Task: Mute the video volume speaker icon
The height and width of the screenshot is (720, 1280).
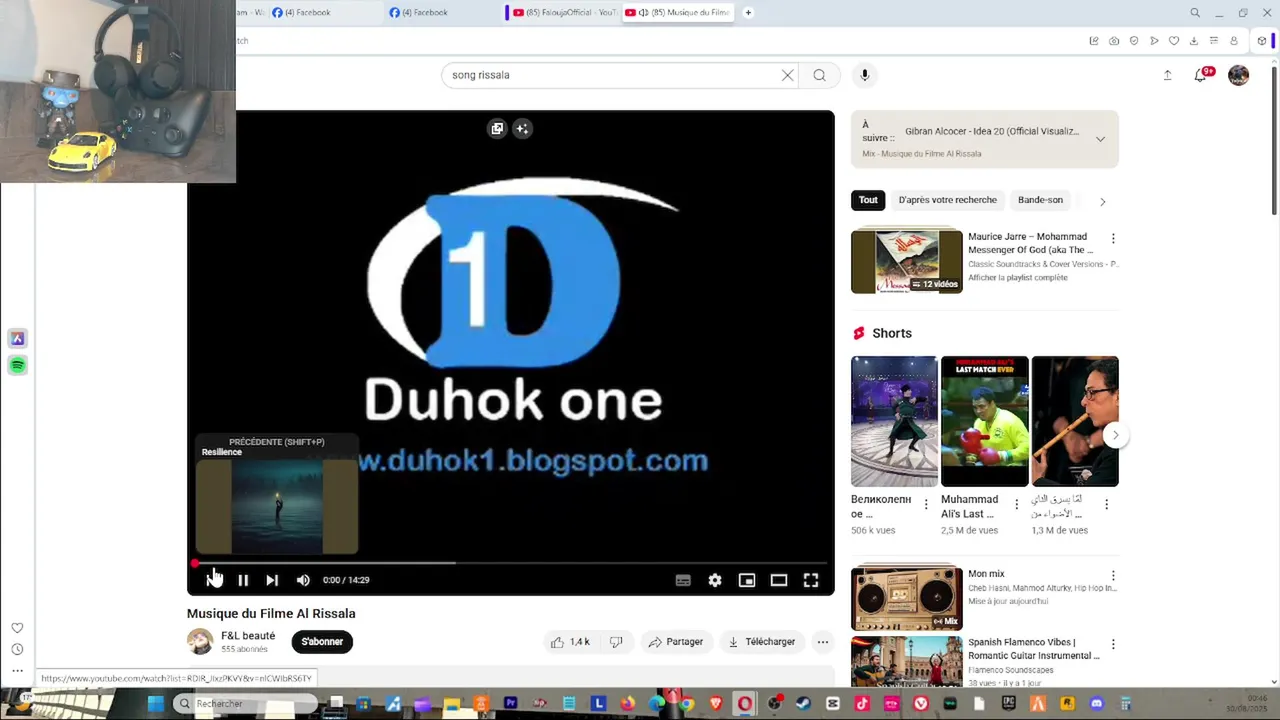Action: pyautogui.click(x=303, y=580)
